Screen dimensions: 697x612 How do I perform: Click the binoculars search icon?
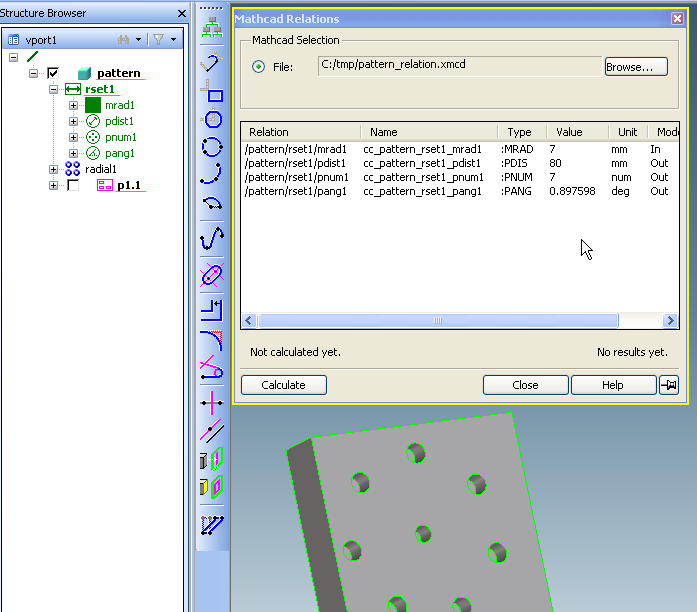pos(124,40)
